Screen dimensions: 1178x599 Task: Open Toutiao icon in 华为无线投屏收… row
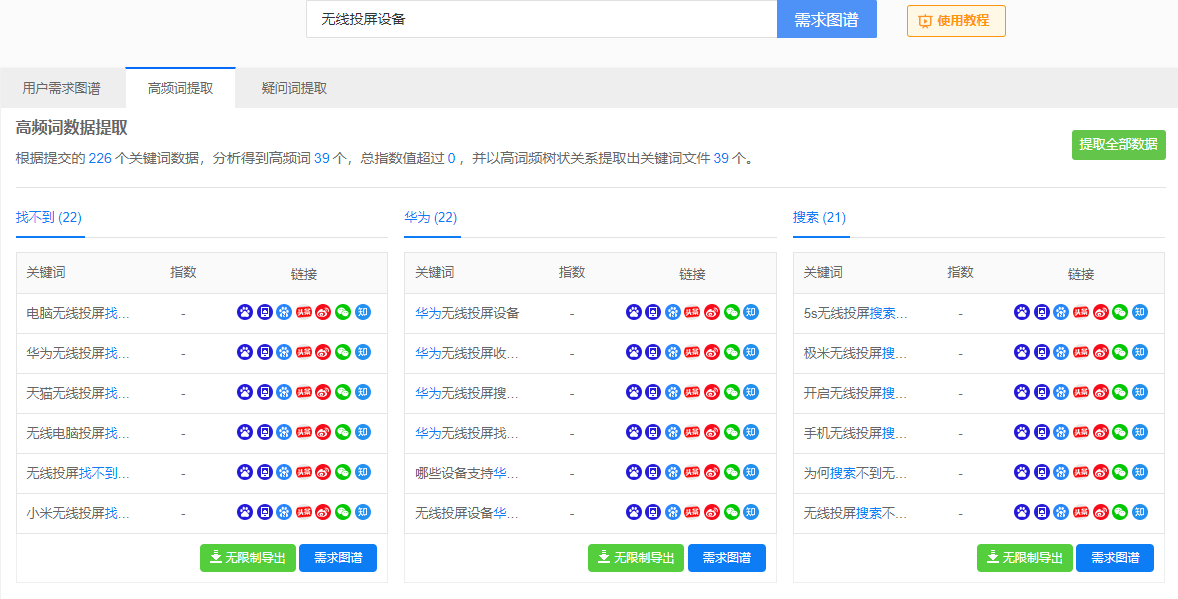tap(693, 352)
